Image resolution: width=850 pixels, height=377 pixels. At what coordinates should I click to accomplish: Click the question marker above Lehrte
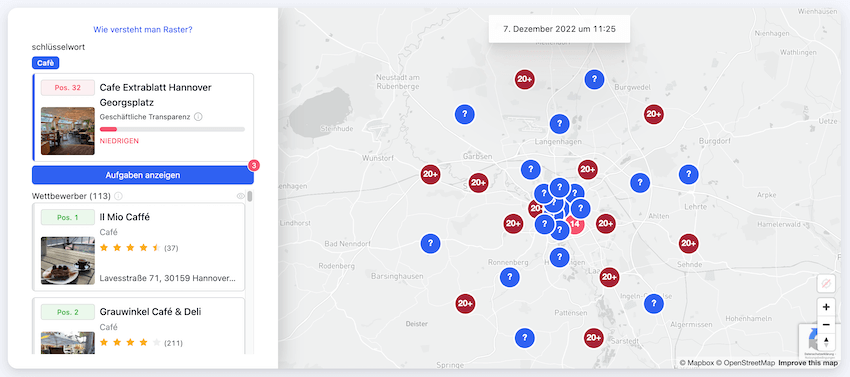click(x=688, y=174)
